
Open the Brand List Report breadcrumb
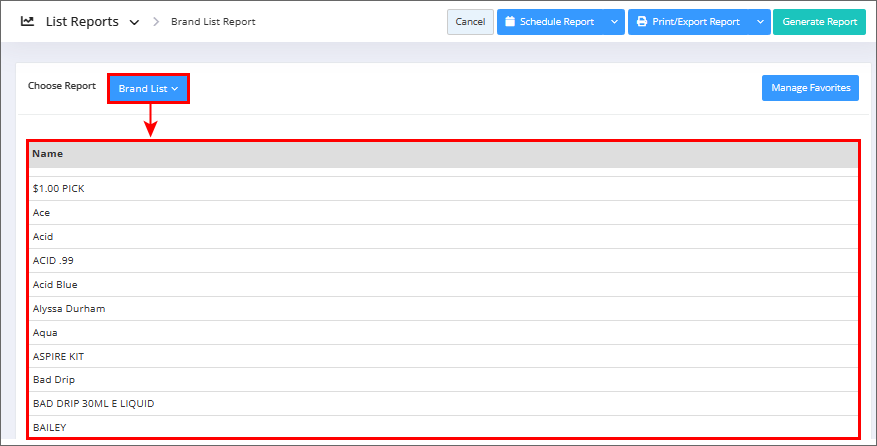[x=213, y=22]
